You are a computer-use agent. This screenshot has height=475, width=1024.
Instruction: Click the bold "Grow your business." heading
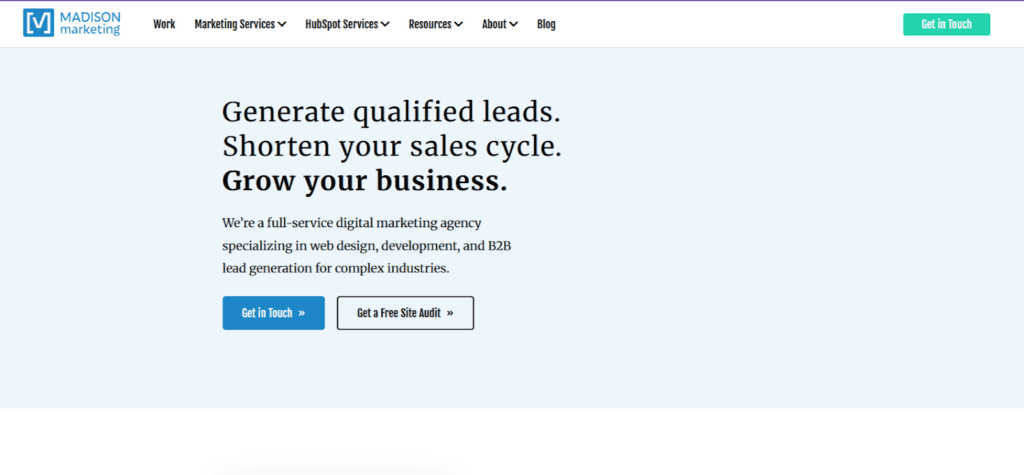pyautogui.click(x=364, y=181)
